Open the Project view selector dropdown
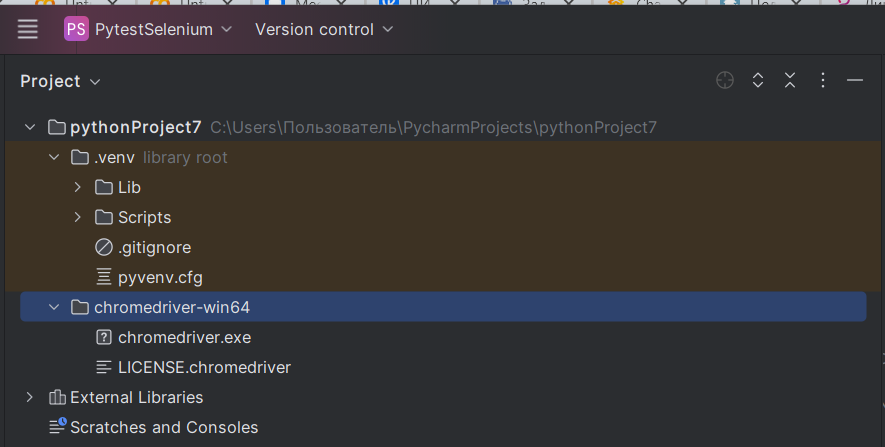This screenshot has width=885, height=447. (60, 81)
